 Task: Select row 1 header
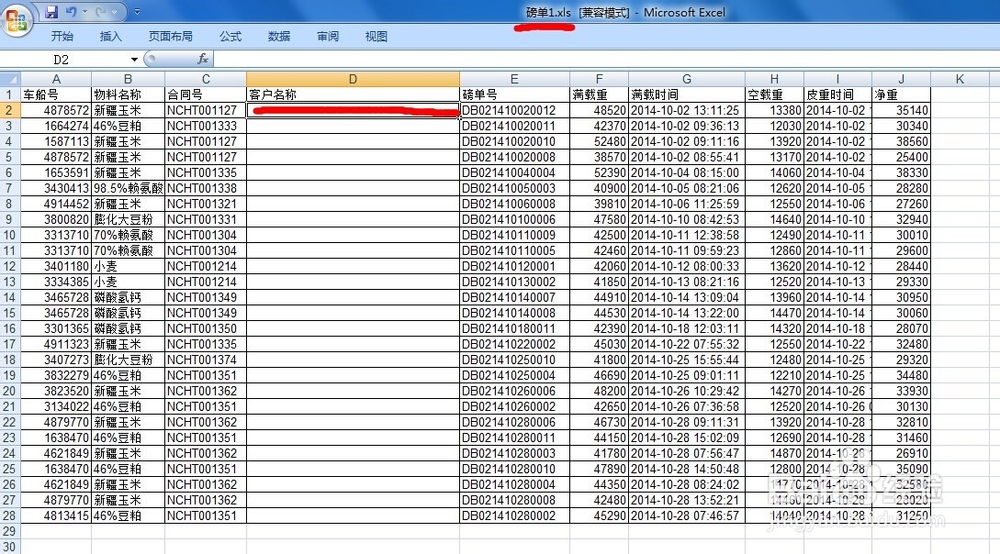coord(10,94)
